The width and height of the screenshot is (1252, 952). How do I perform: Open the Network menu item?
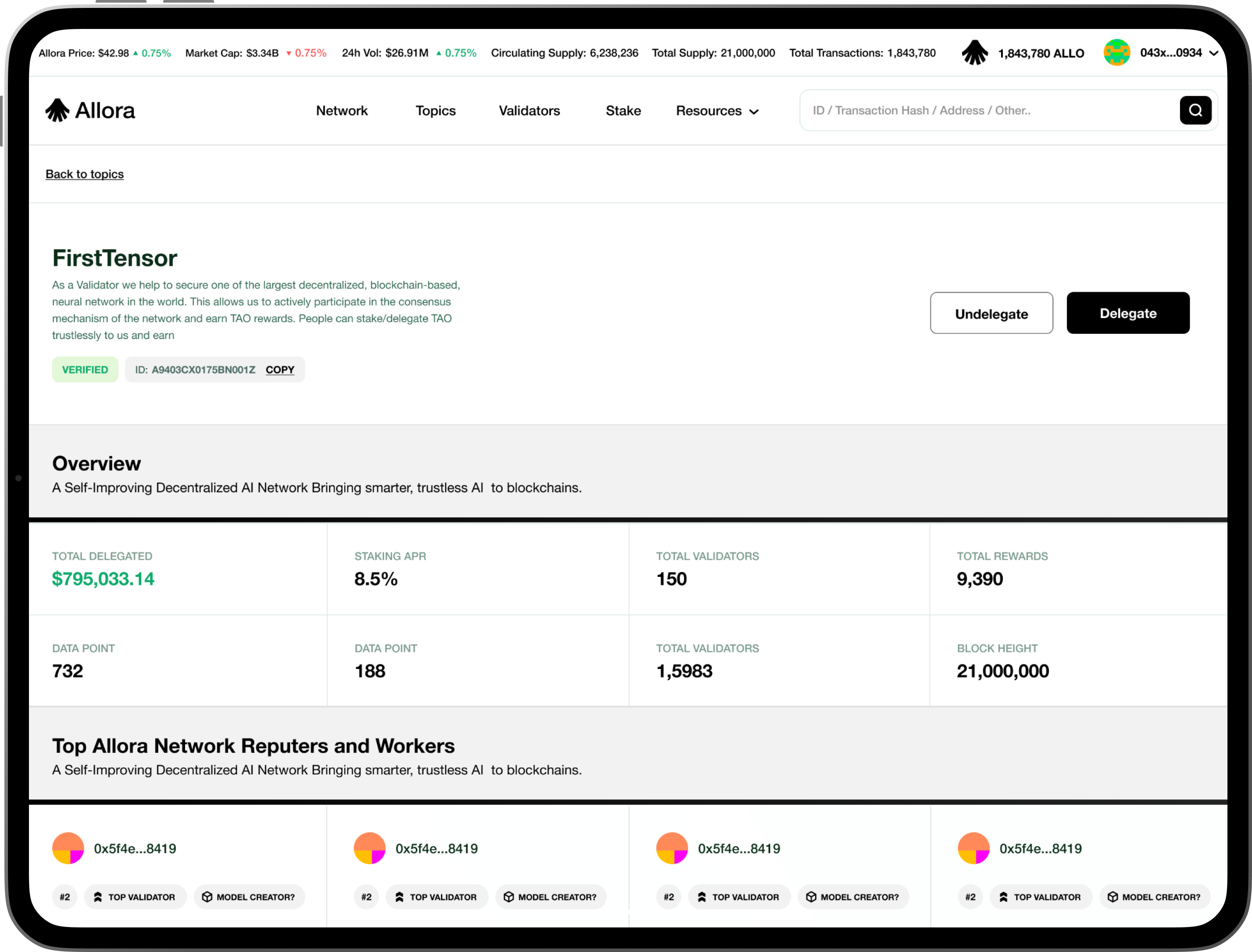pos(342,111)
